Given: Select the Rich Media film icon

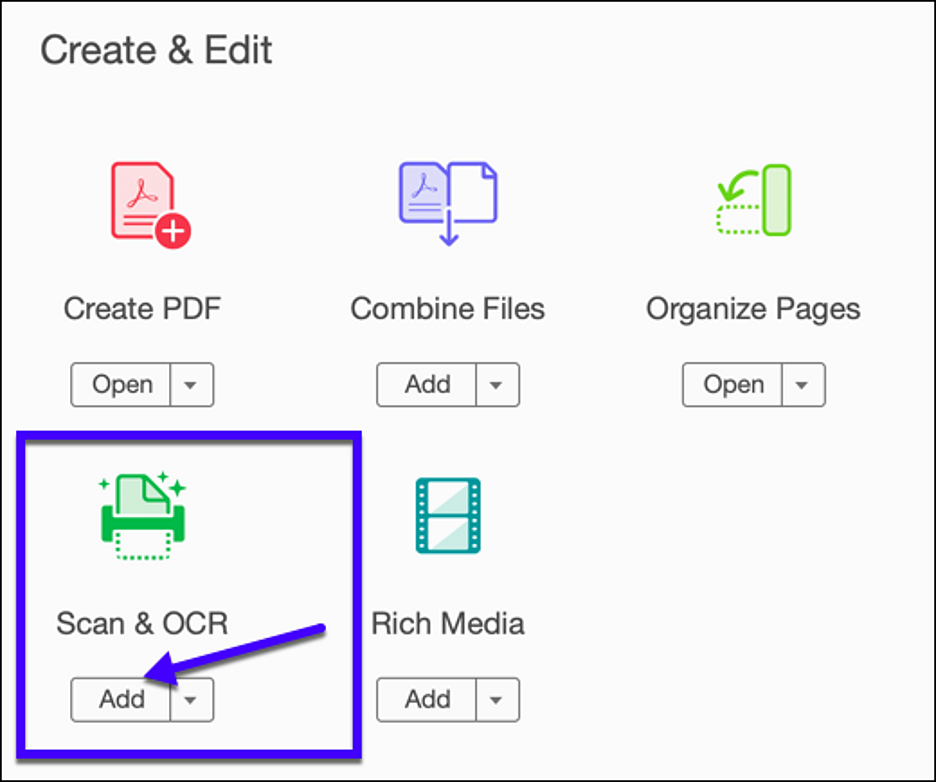Looking at the screenshot, I should (448, 515).
